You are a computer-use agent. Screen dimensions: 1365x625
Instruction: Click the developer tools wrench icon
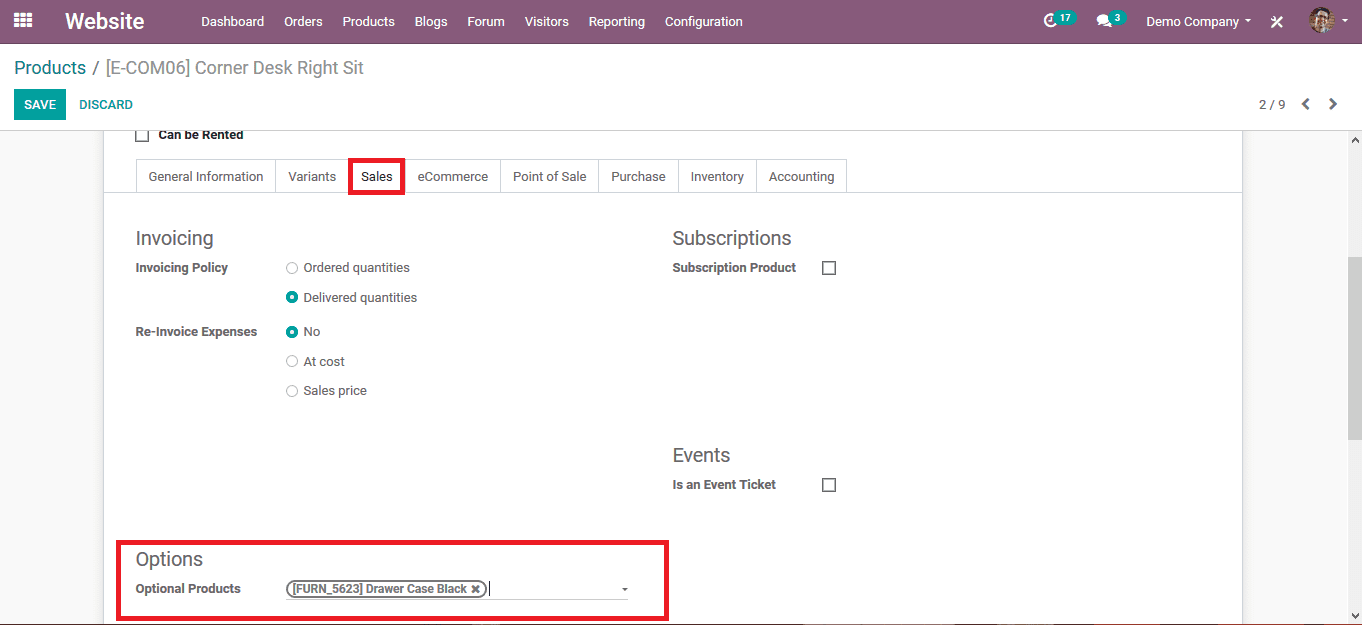click(1277, 22)
